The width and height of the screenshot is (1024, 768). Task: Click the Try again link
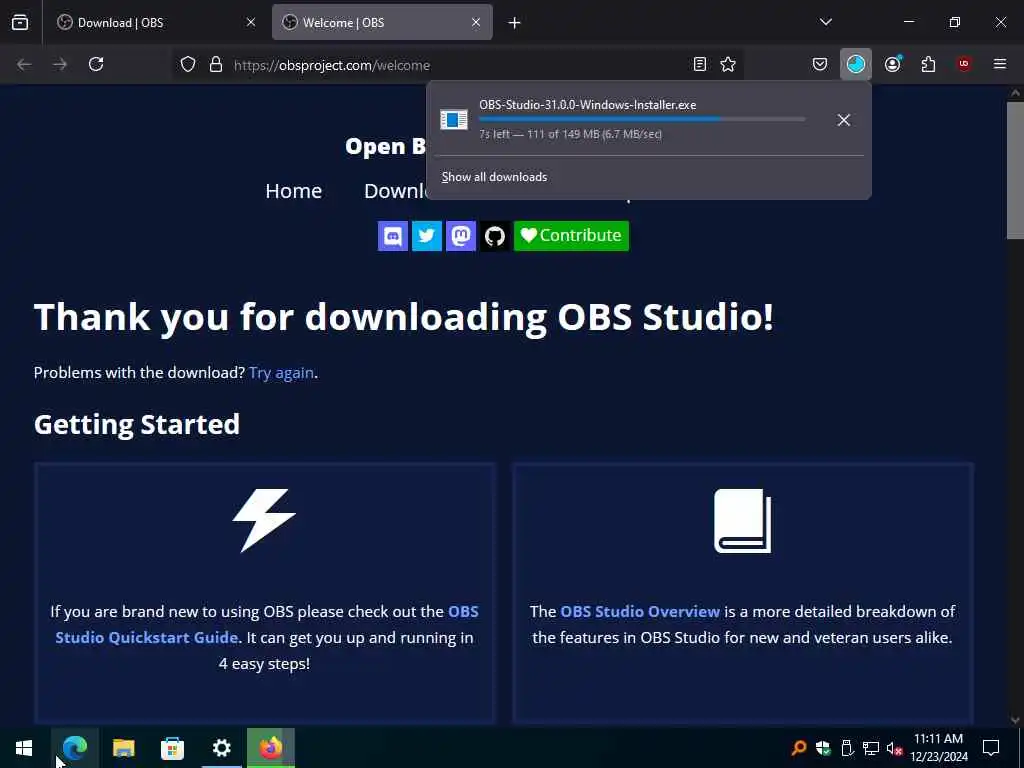point(281,373)
